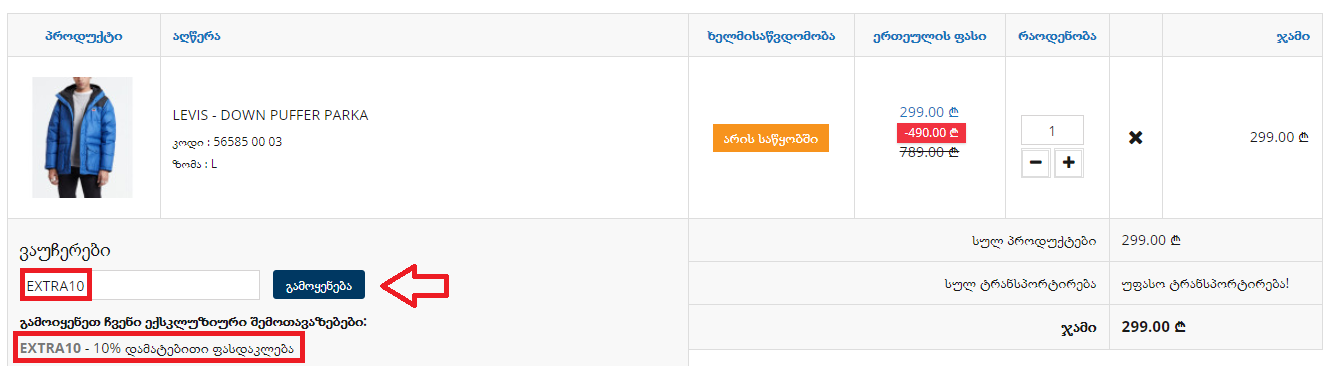Click the red -490.00 discount badge
Viewport: 1329px width, 366px height.
pyautogui.click(x=931, y=133)
